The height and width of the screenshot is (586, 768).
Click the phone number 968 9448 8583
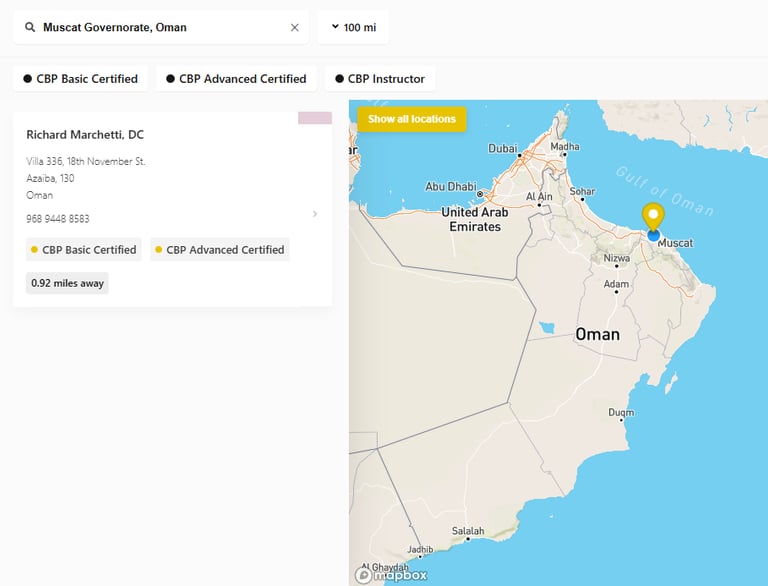point(58,219)
